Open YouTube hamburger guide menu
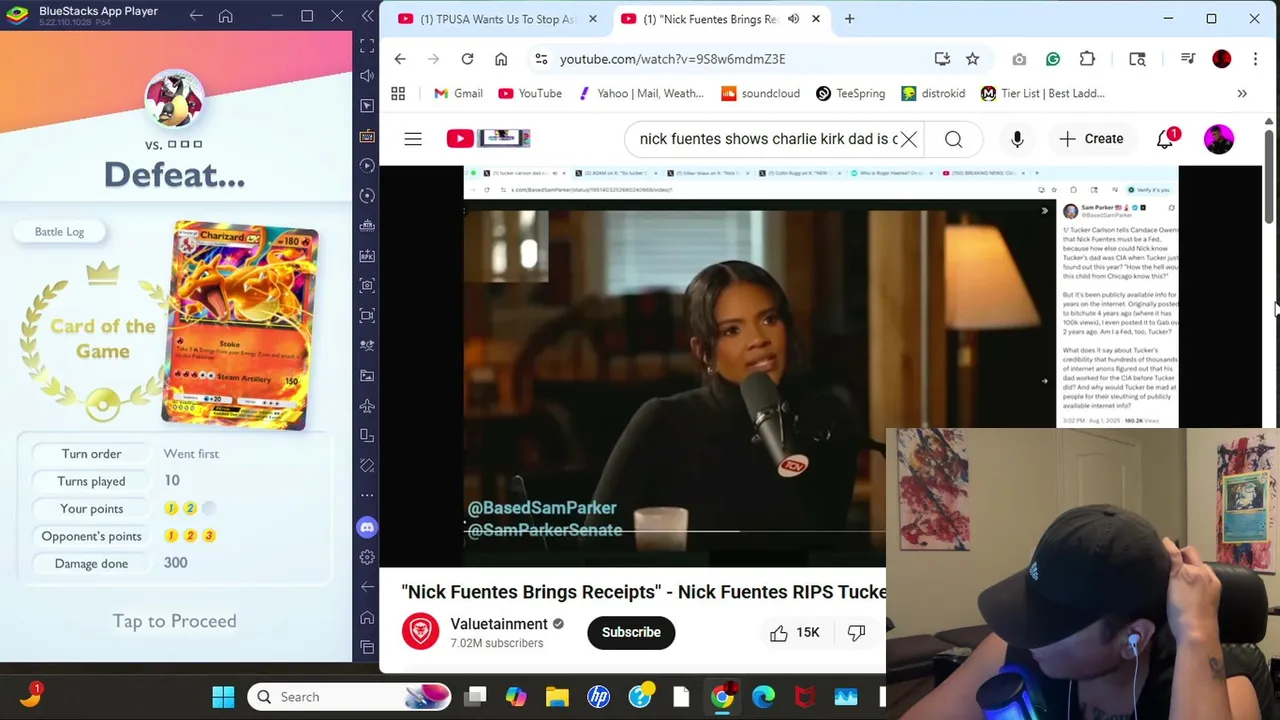 [413, 139]
